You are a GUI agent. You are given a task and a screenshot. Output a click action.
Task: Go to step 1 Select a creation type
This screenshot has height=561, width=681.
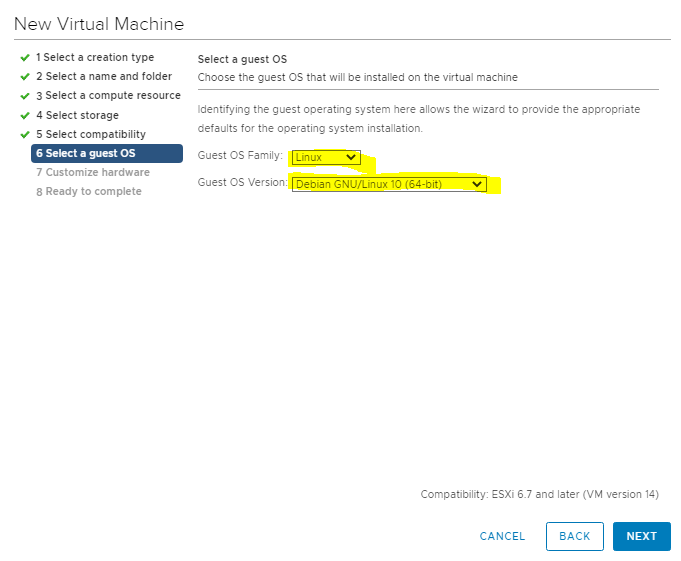pos(95,58)
